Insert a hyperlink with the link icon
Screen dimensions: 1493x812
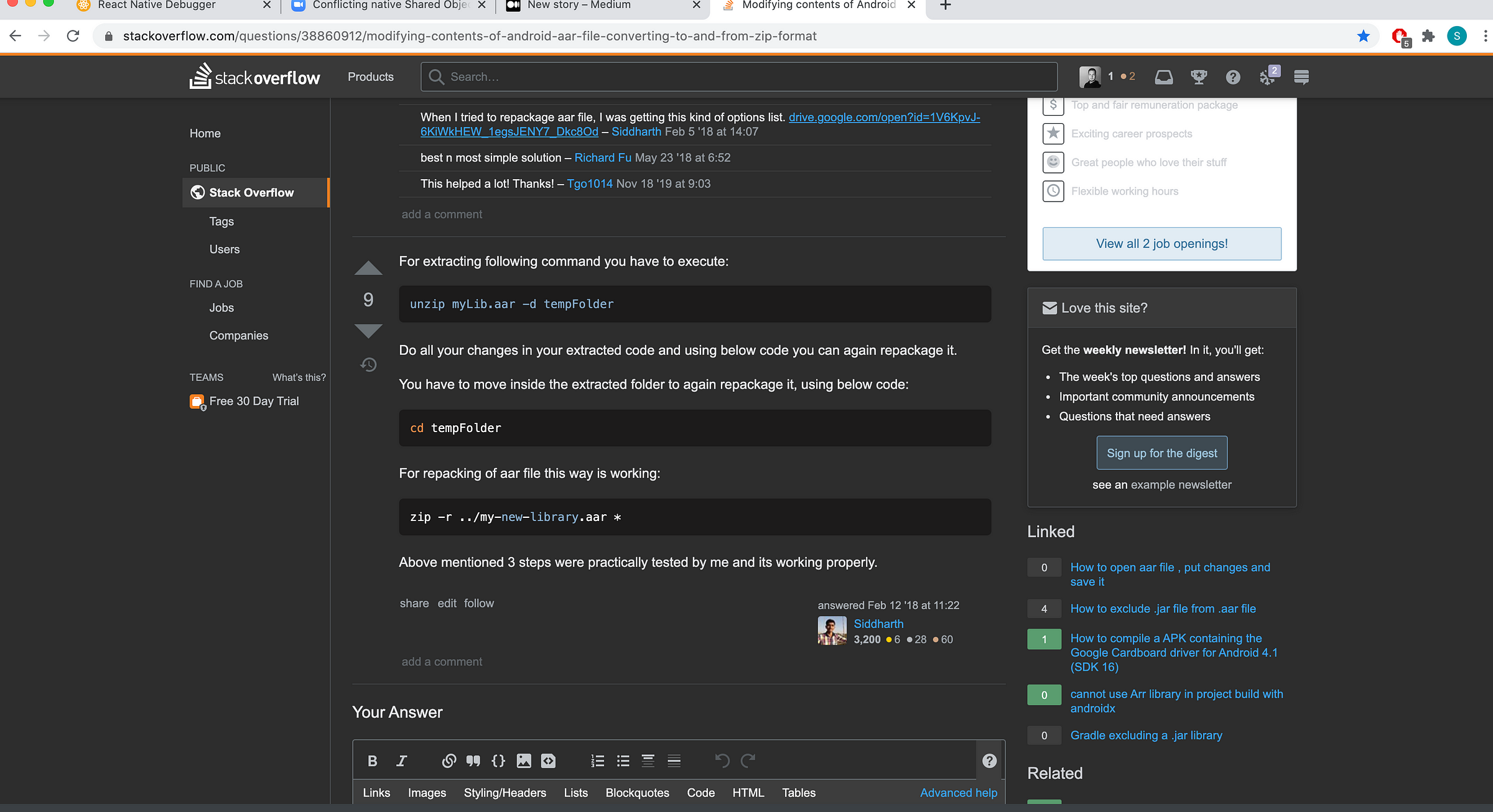449,760
